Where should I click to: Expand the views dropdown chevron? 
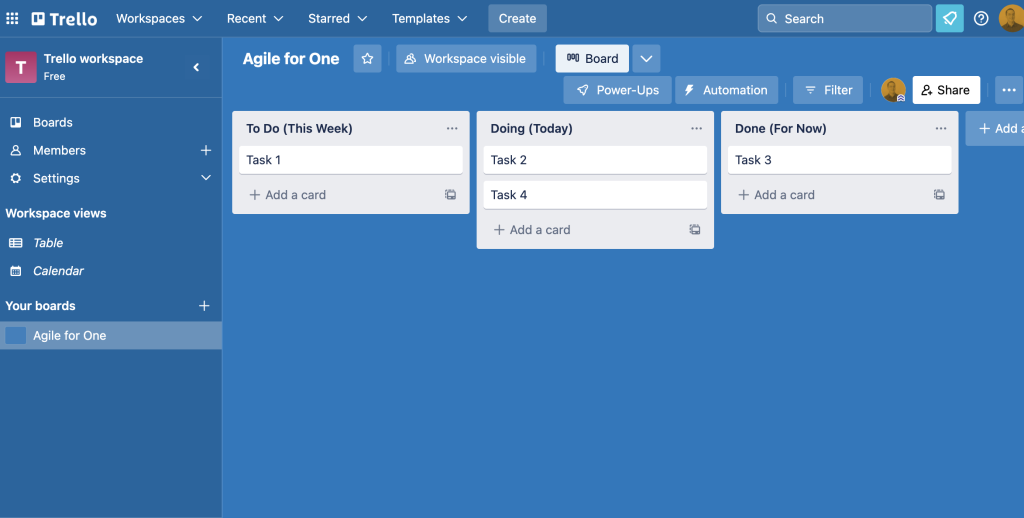(646, 59)
